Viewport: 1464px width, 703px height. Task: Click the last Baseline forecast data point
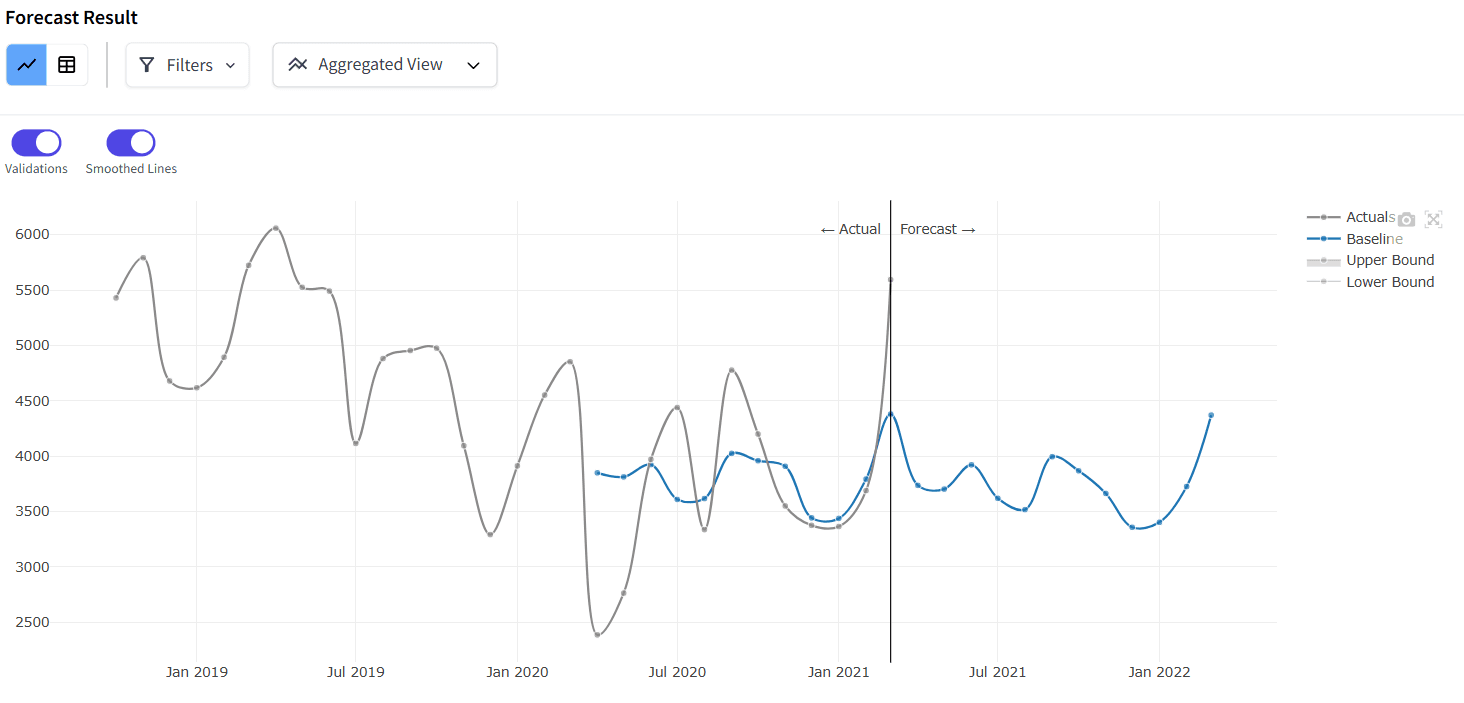click(x=1211, y=415)
